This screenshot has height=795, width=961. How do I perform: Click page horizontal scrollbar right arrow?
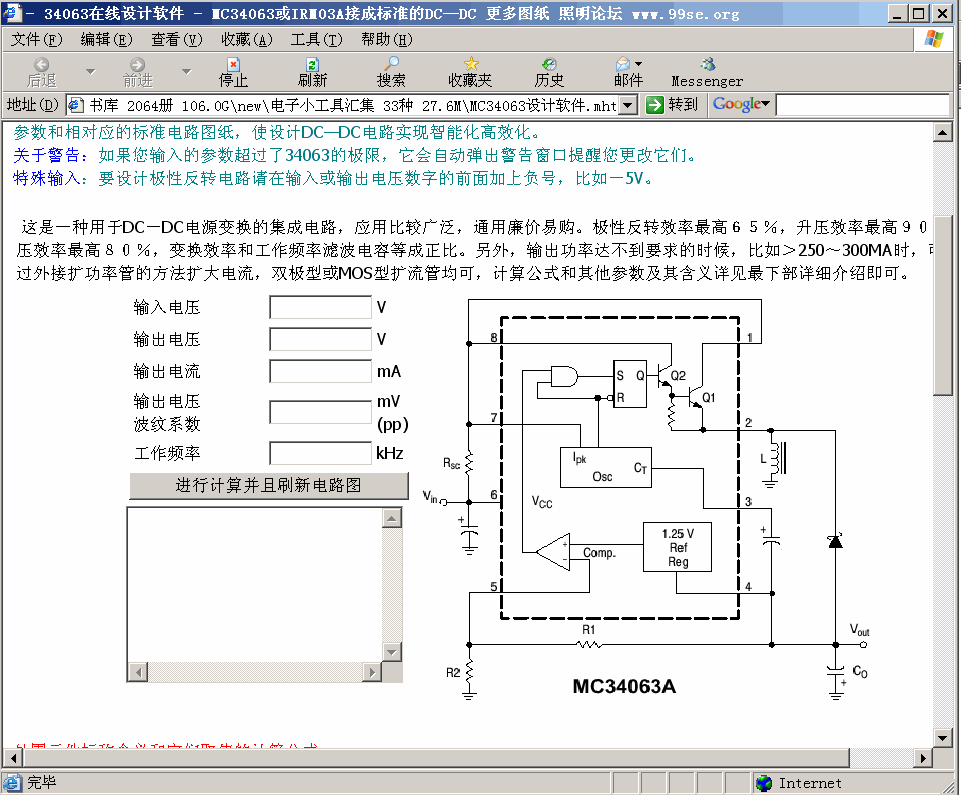(923, 758)
